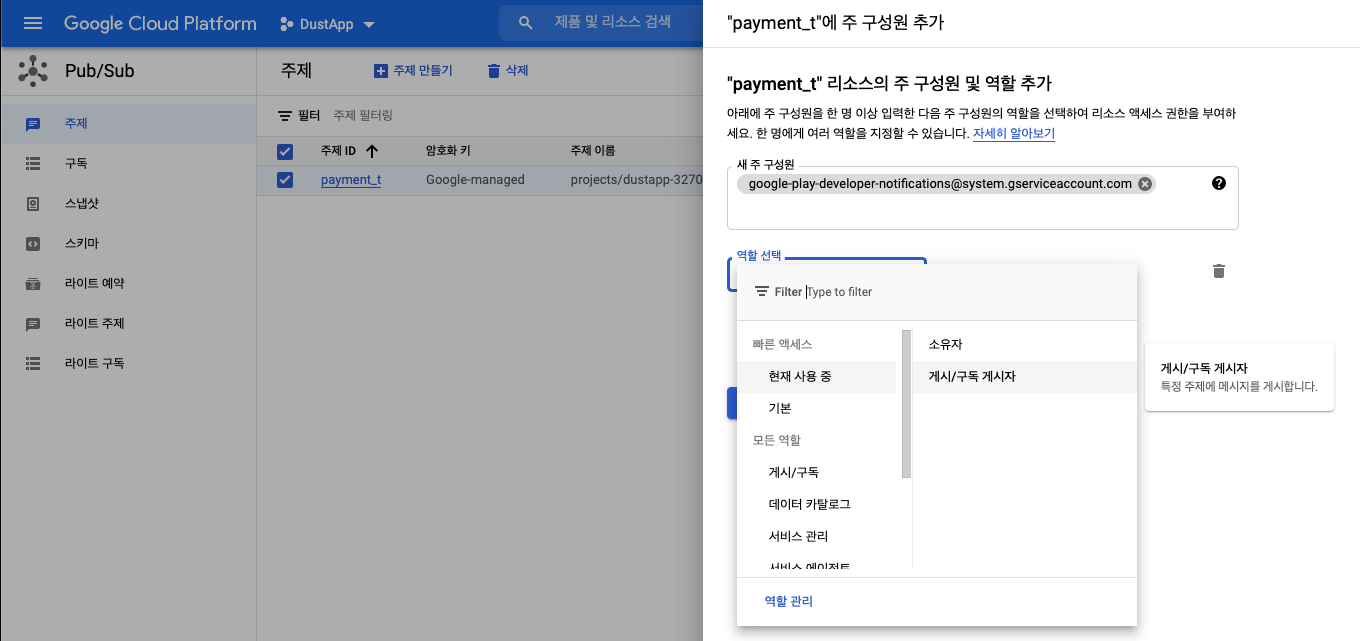Select 기본 role category
Screen dimensions: 1360x641
[x=816, y=408]
